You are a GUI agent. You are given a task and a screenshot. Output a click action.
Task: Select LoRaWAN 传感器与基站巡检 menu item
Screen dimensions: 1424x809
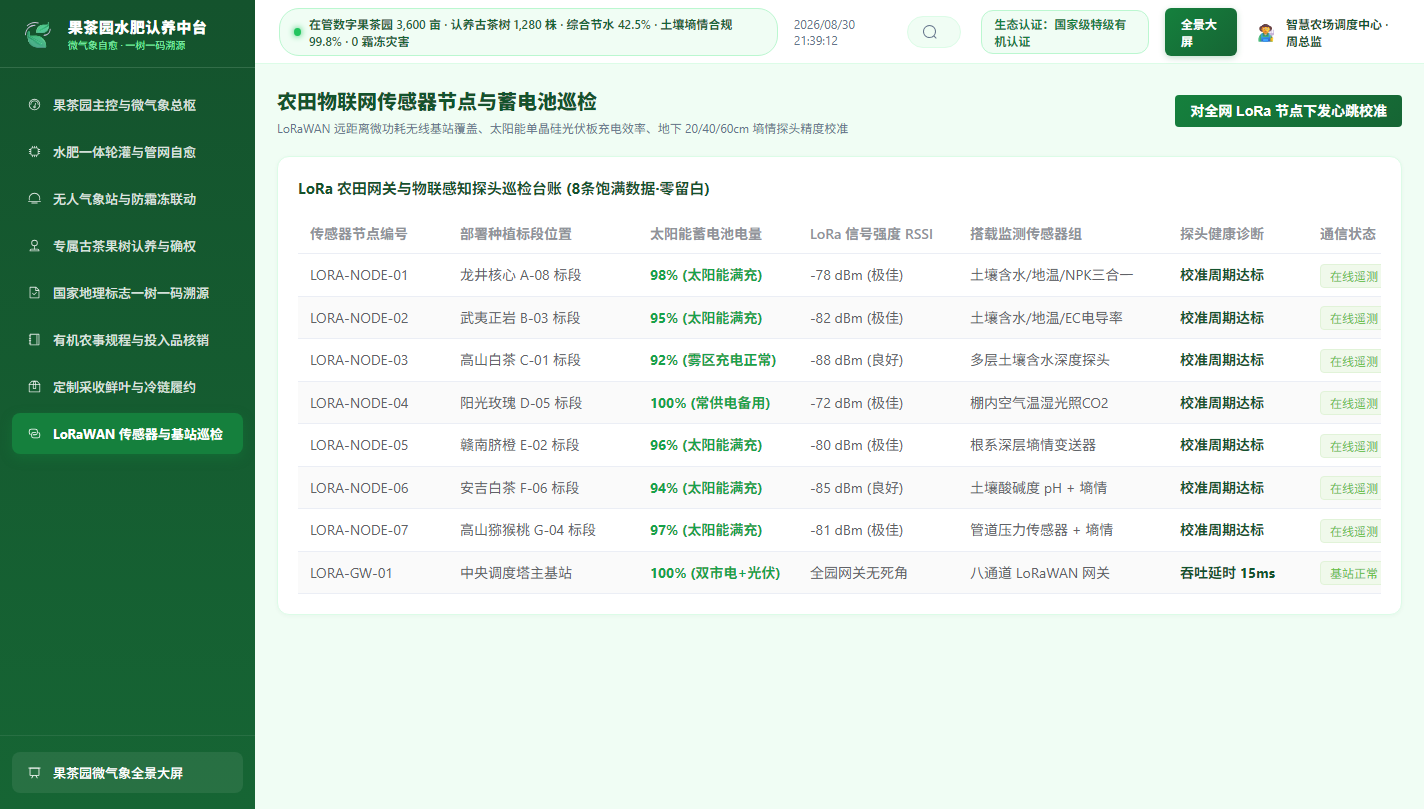(x=127, y=434)
